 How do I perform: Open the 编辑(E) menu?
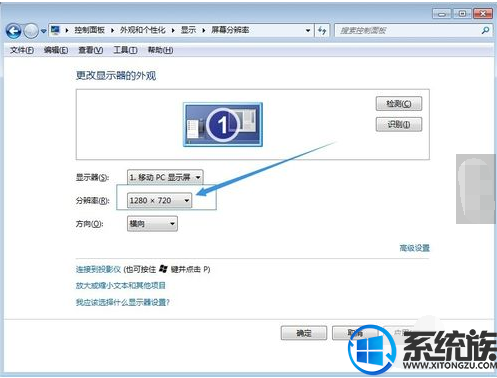56,50
